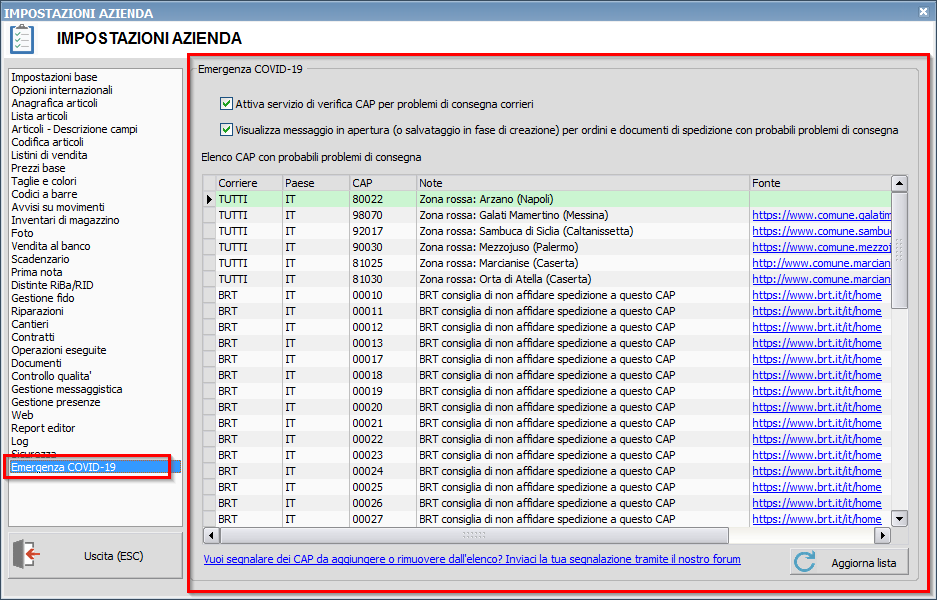
Task: Click the row selector arrow for CAP 80022
Action: click(209, 199)
